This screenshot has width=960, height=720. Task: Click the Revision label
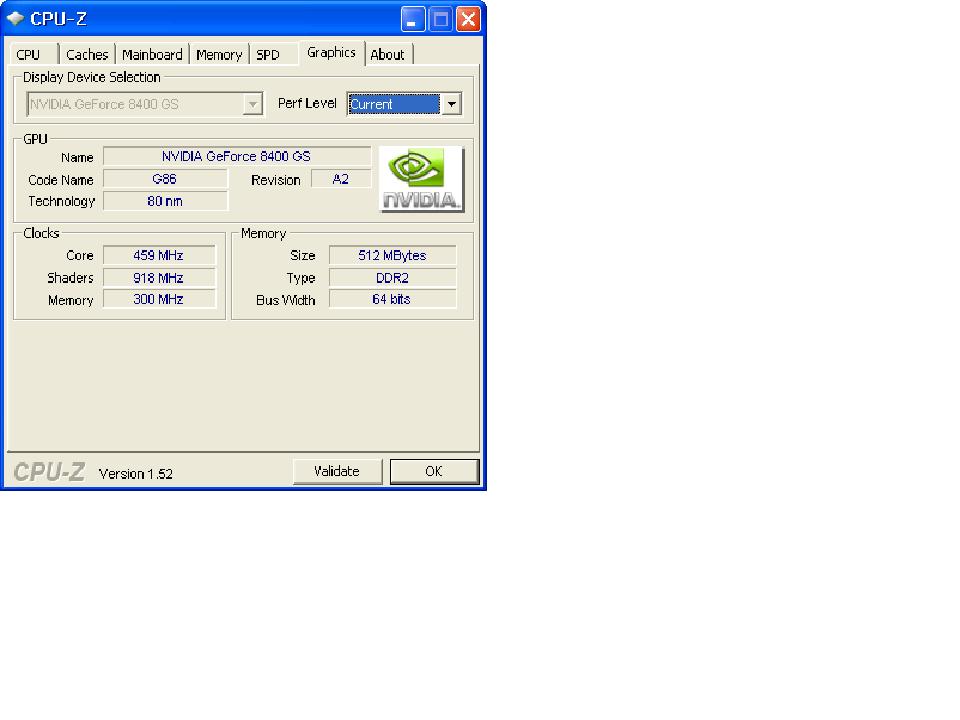point(276,180)
